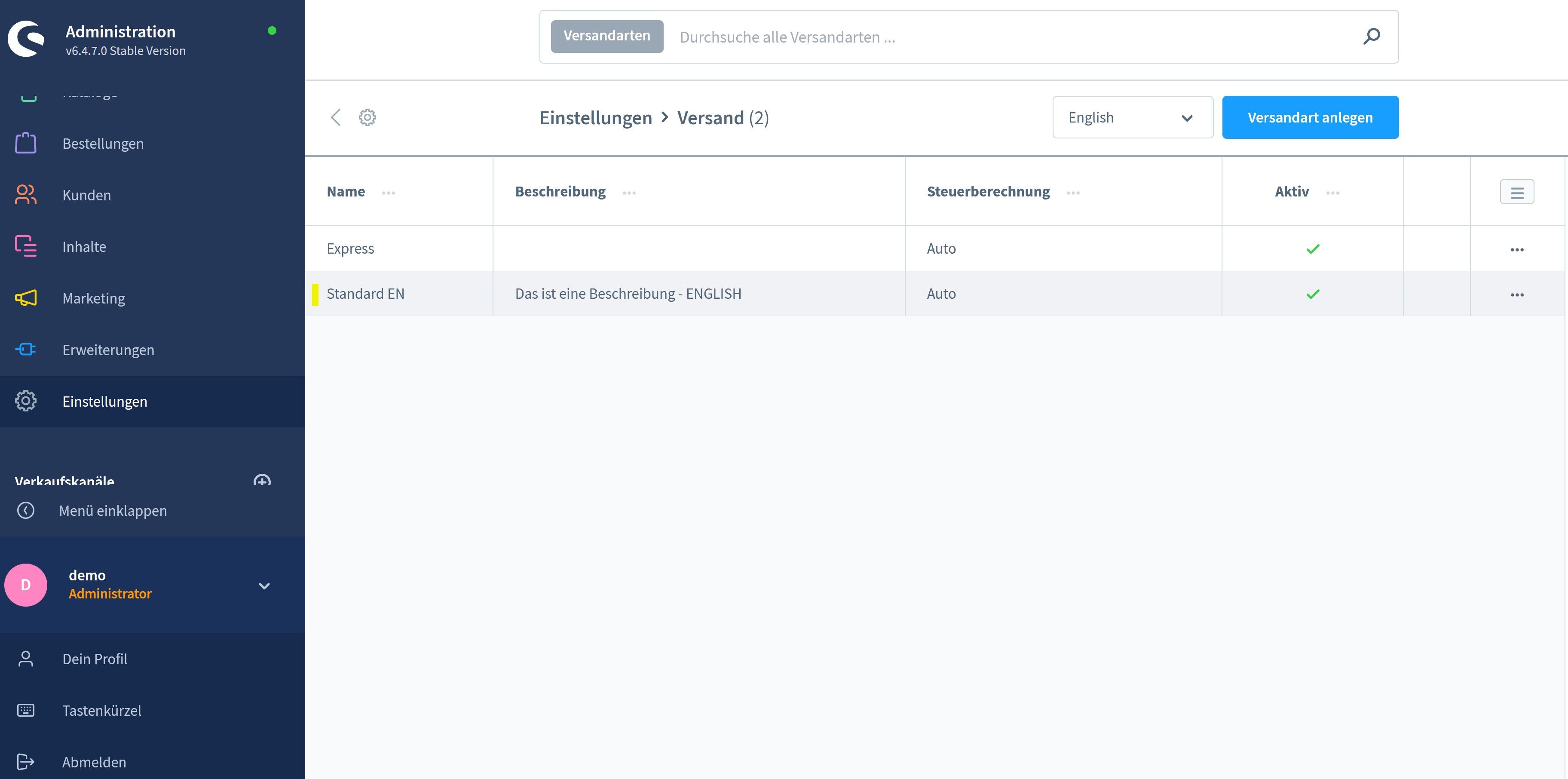The height and width of the screenshot is (779, 1568).
Task: Click the green online status dot
Action: tap(272, 31)
